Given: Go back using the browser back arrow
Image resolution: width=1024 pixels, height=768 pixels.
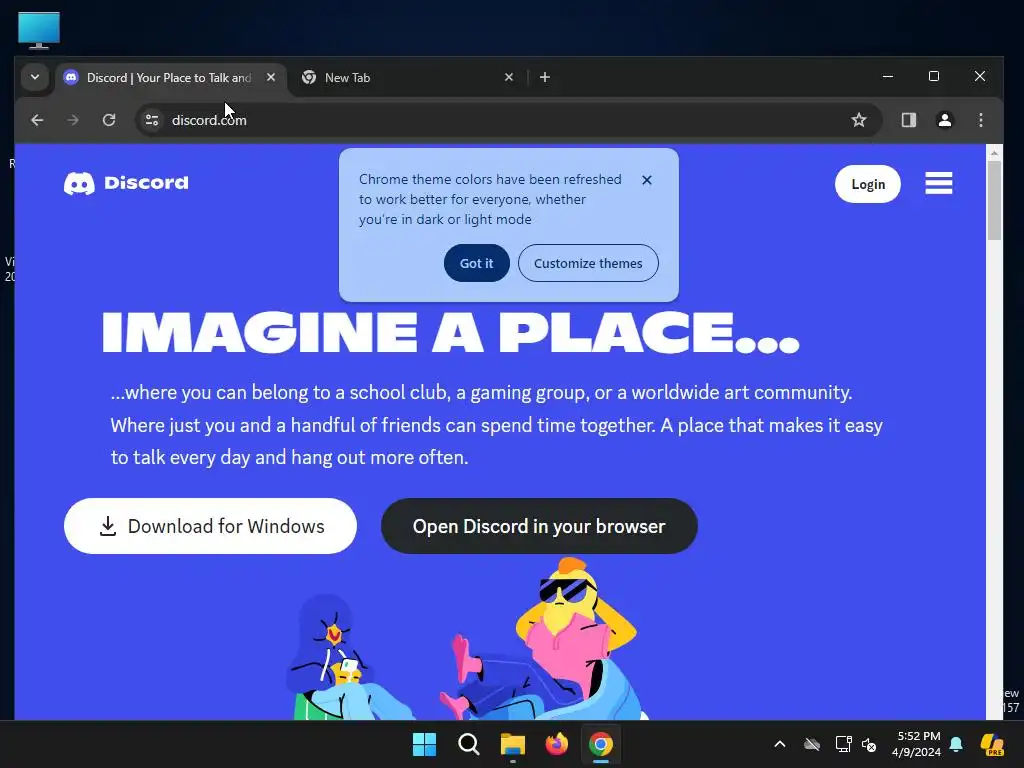Looking at the screenshot, I should pyautogui.click(x=37, y=120).
